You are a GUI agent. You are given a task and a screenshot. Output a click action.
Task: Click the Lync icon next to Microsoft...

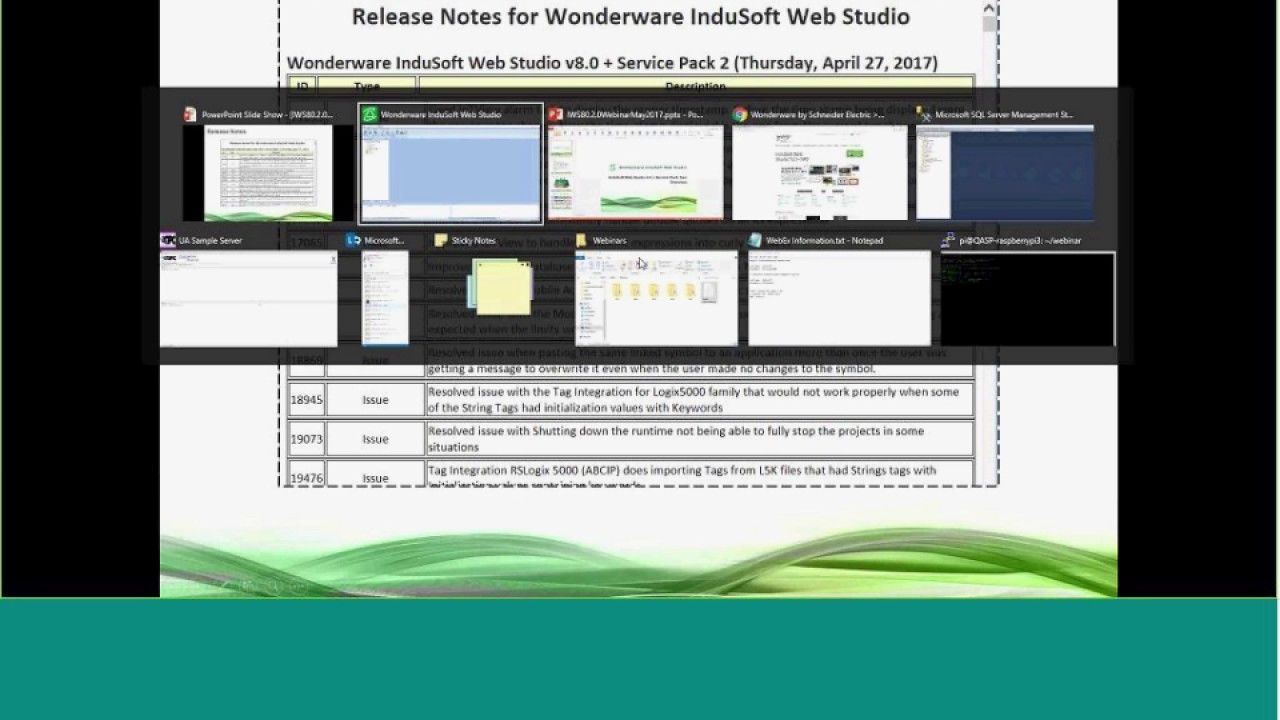pyautogui.click(x=353, y=240)
